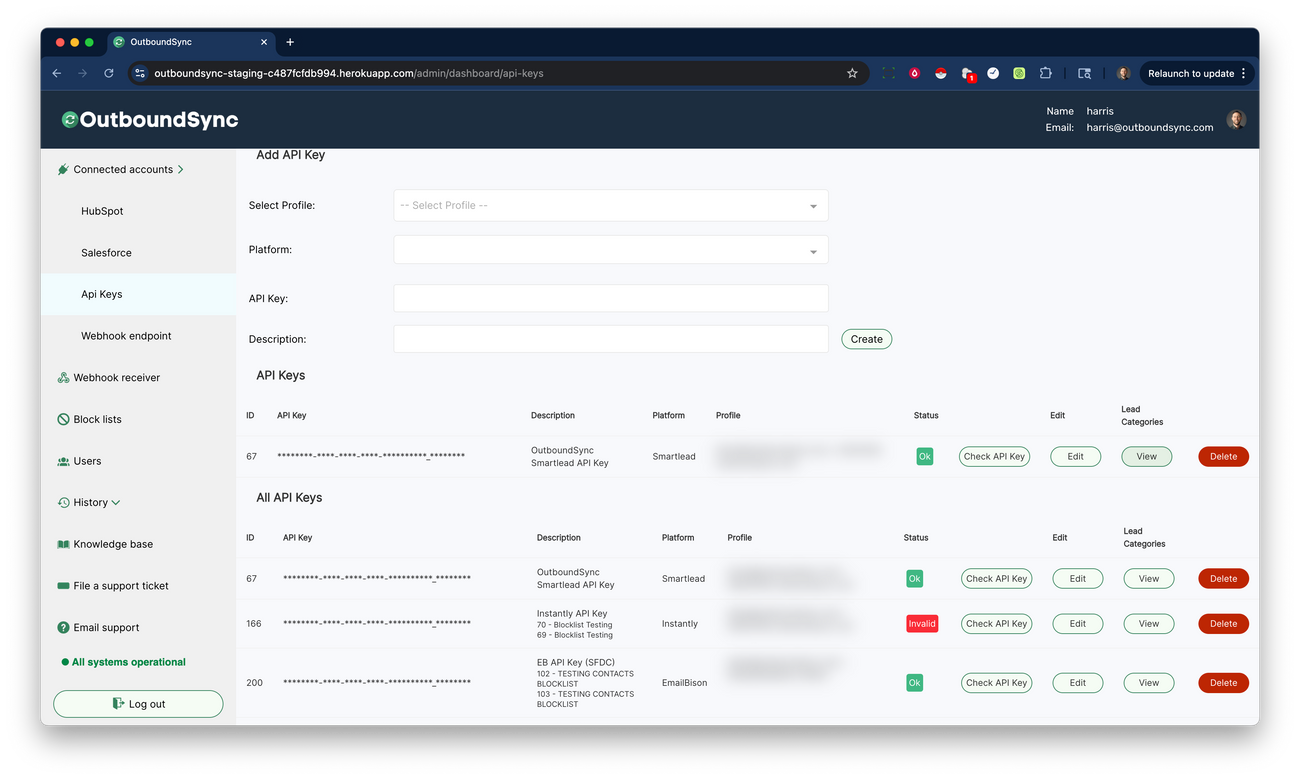Click the History clock icon
1300x779 pixels.
coord(63,502)
